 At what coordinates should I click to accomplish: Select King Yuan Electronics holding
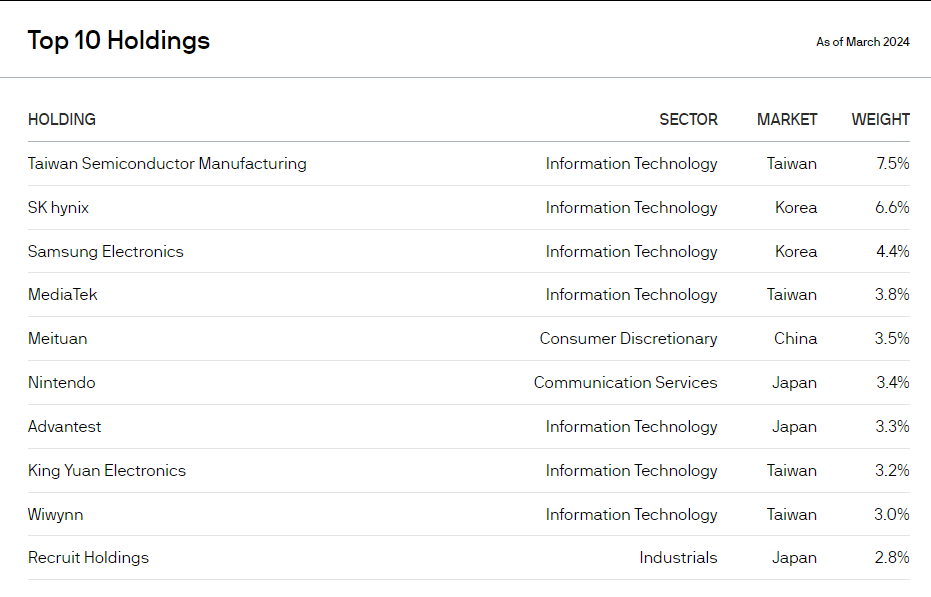tap(107, 470)
